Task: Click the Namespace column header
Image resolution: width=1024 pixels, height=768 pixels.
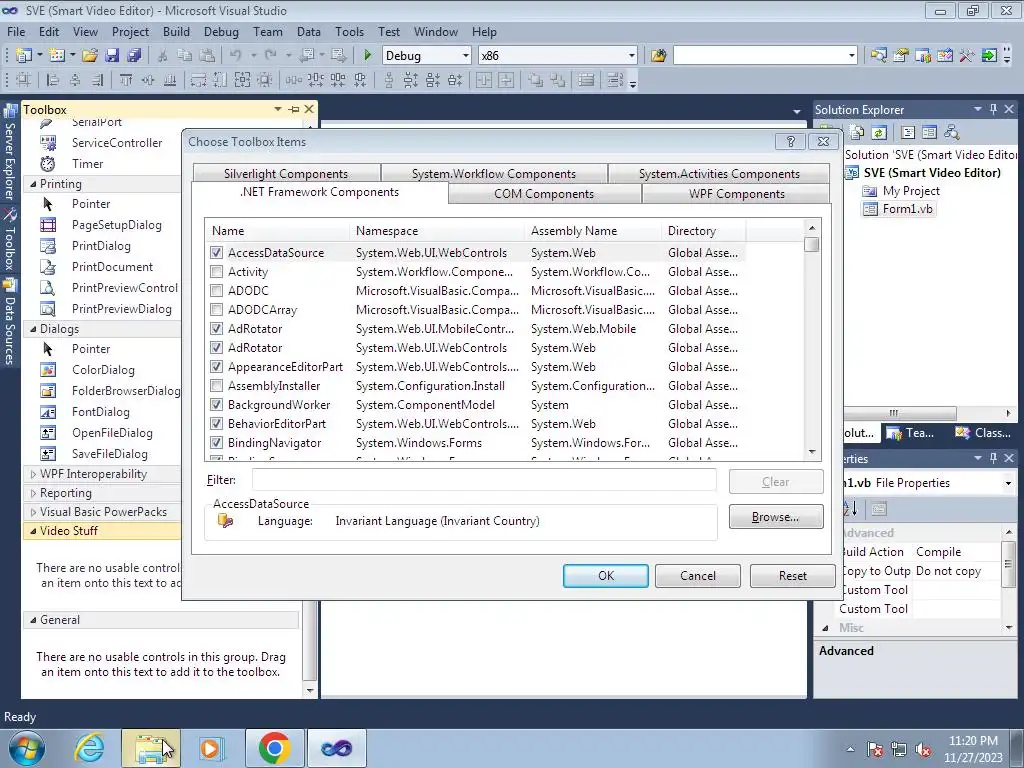Action: point(437,231)
